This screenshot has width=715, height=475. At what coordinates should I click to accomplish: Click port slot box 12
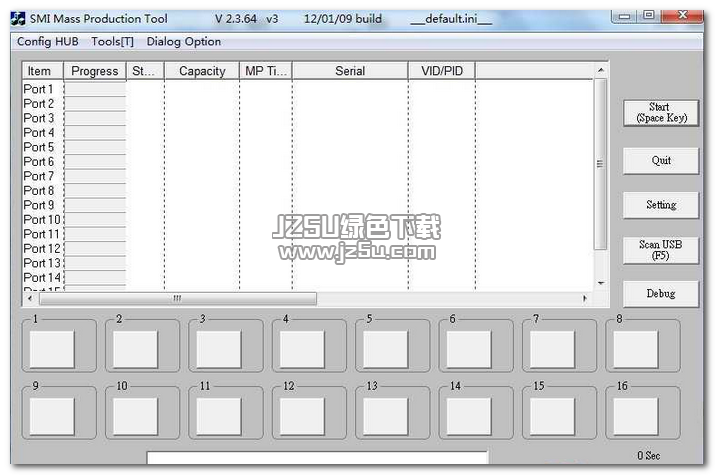302,416
